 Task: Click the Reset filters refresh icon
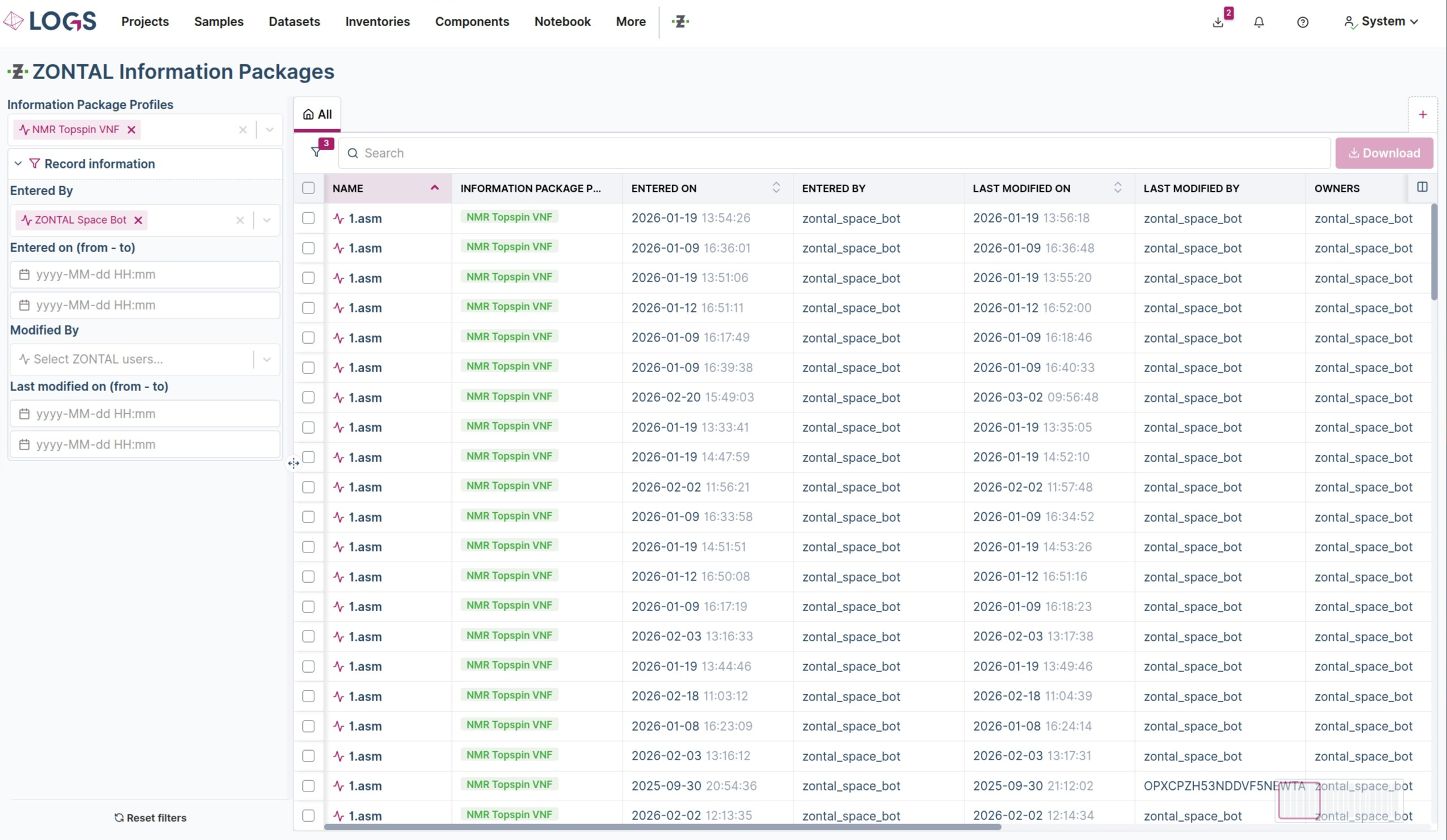[x=119, y=818]
